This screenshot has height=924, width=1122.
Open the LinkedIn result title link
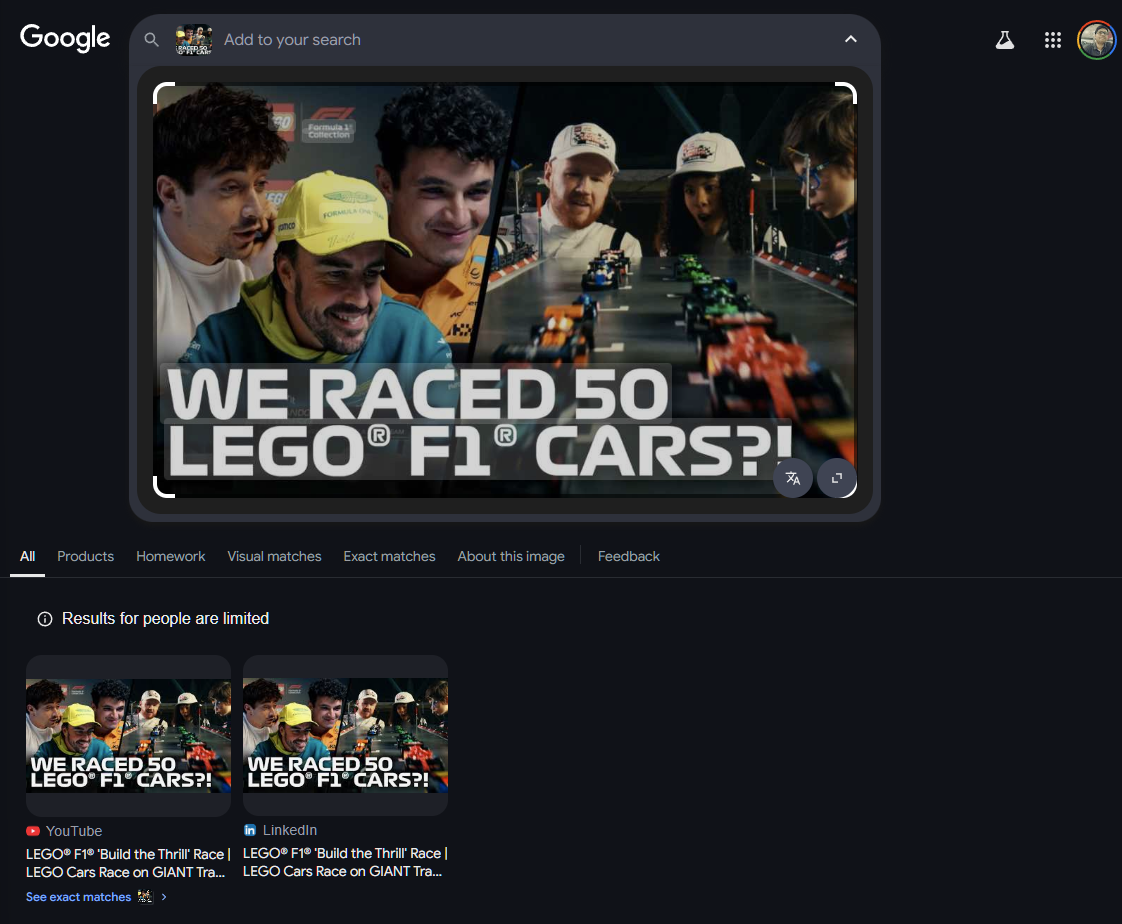[345, 862]
